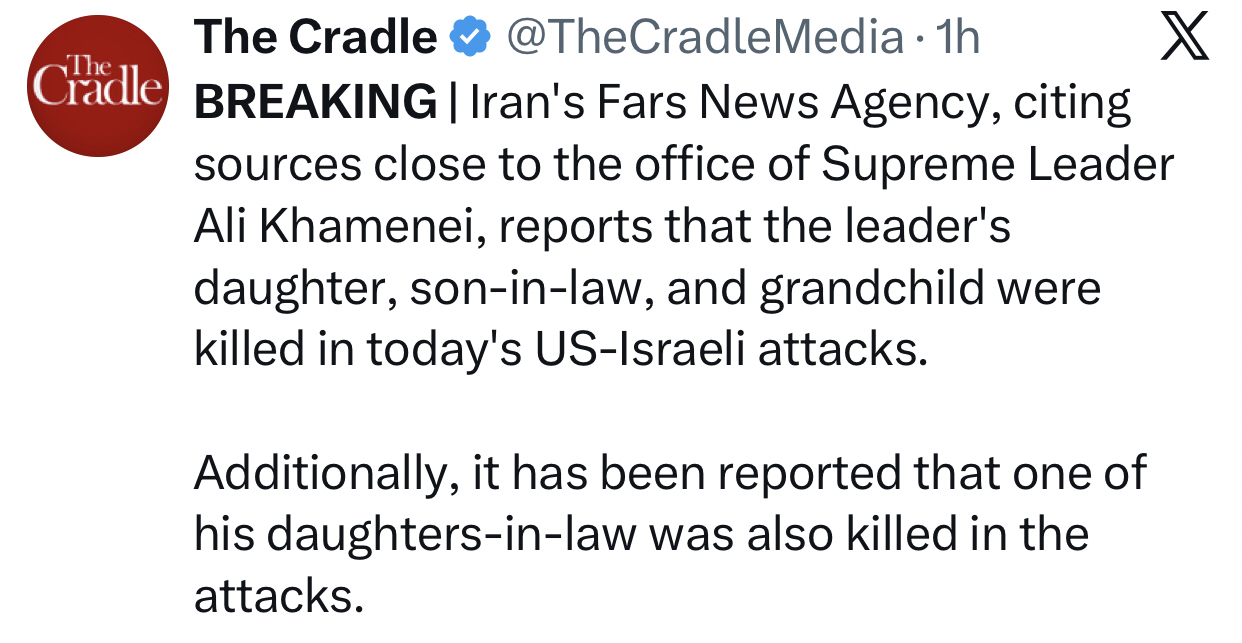Screen dimensions: 1242x643
Task: Click the "The Cradle" display name
Action: pos(316,39)
